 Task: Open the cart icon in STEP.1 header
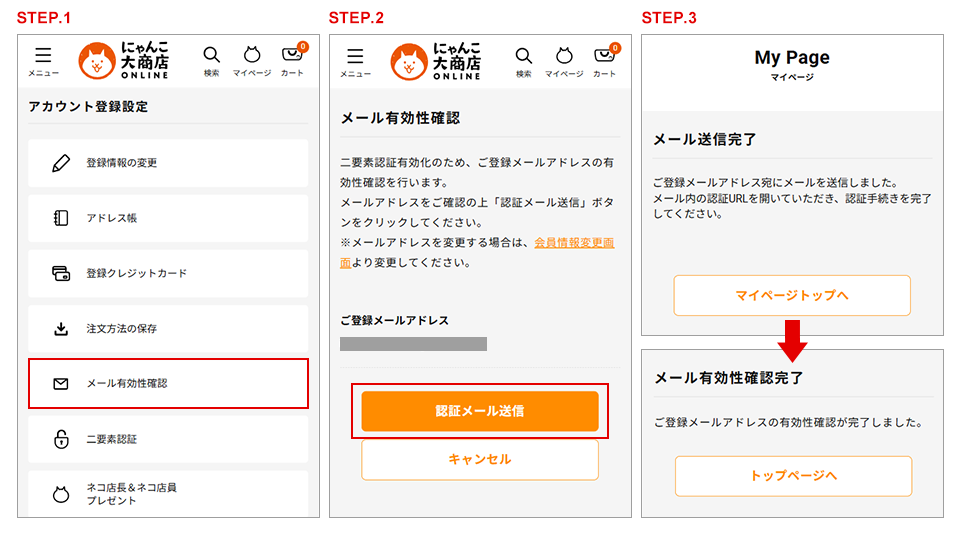pos(292,57)
